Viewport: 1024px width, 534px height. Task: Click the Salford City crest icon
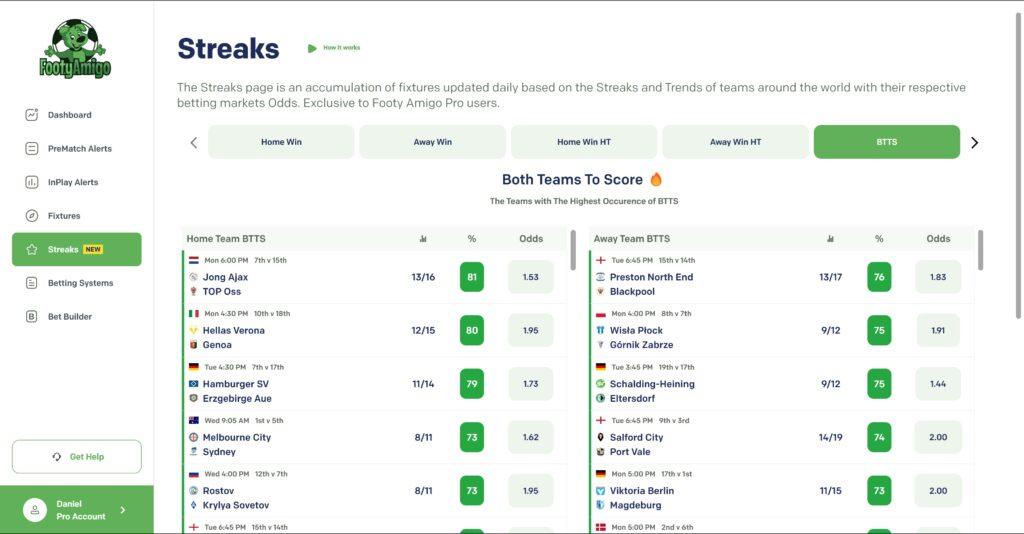[x=600, y=437]
